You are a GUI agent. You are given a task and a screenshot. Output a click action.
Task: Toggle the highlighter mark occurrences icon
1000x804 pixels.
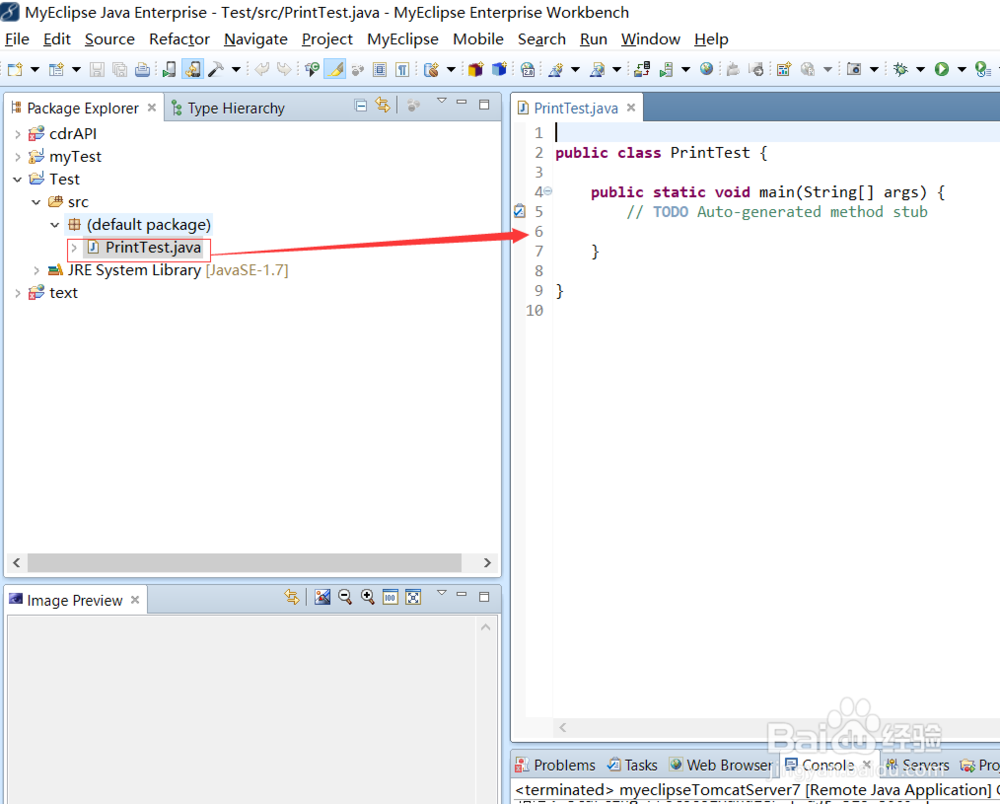click(x=335, y=69)
